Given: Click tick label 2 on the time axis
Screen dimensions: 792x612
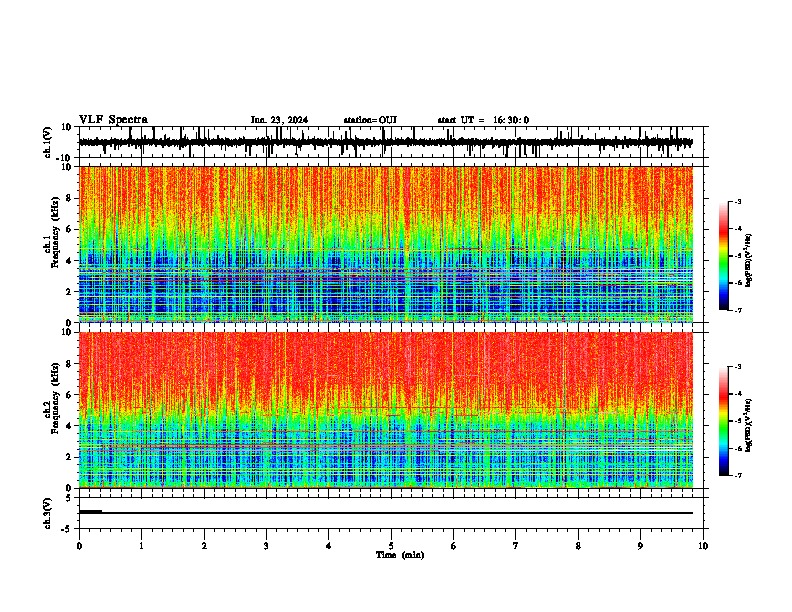Looking at the screenshot, I should tap(204, 546).
